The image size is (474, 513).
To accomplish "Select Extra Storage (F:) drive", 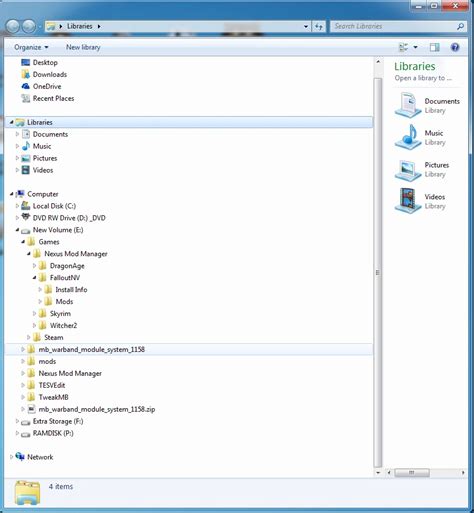I will point(58,421).
